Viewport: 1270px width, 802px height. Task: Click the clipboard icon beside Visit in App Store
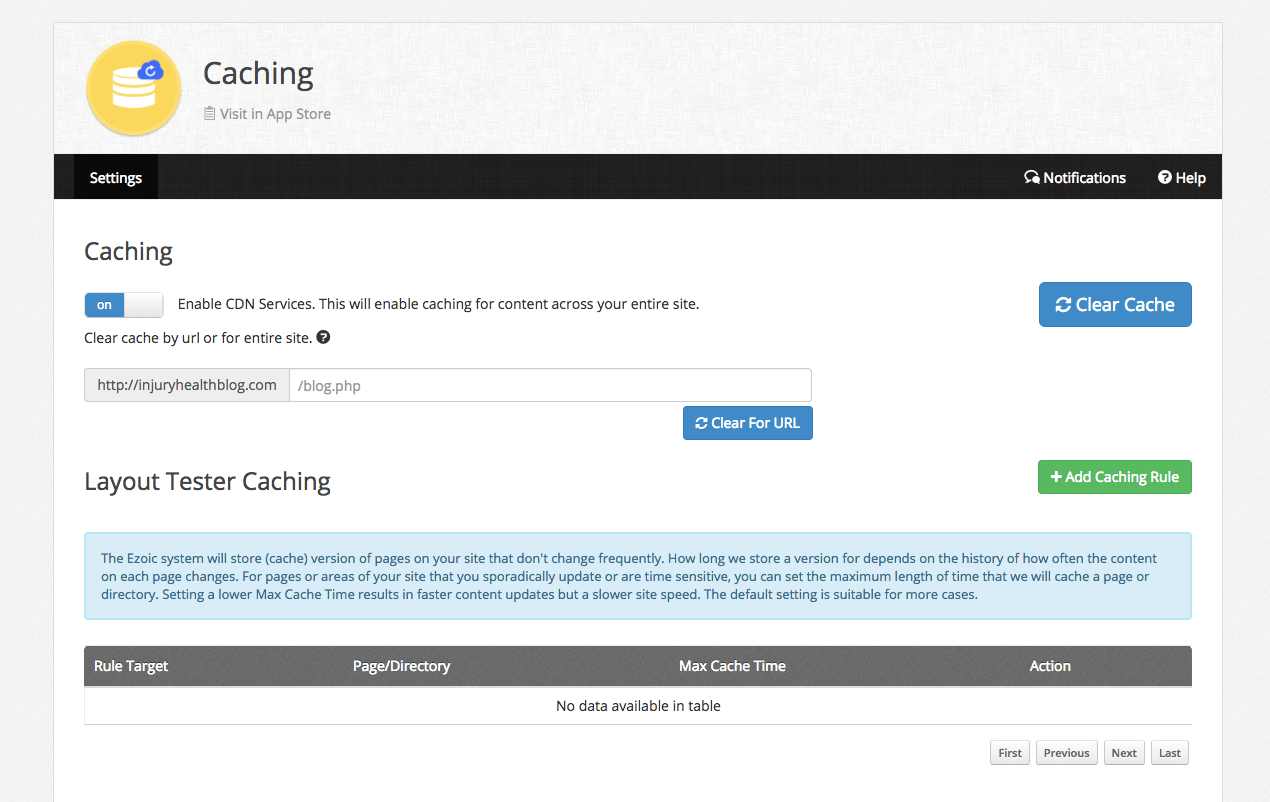click(209, 113)
